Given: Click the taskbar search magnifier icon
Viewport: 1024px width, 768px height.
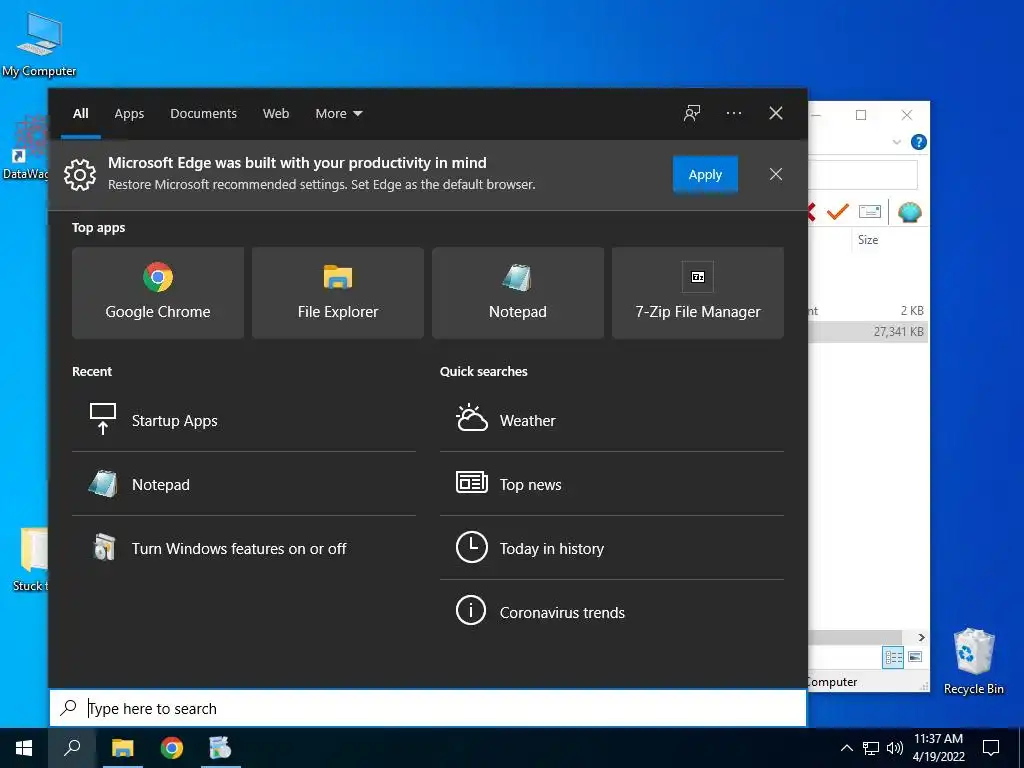Looking at the screenshot, I should (72, 748).
